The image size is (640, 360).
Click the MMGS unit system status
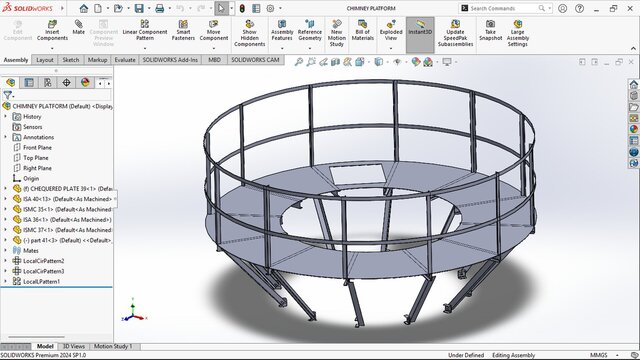598,355
